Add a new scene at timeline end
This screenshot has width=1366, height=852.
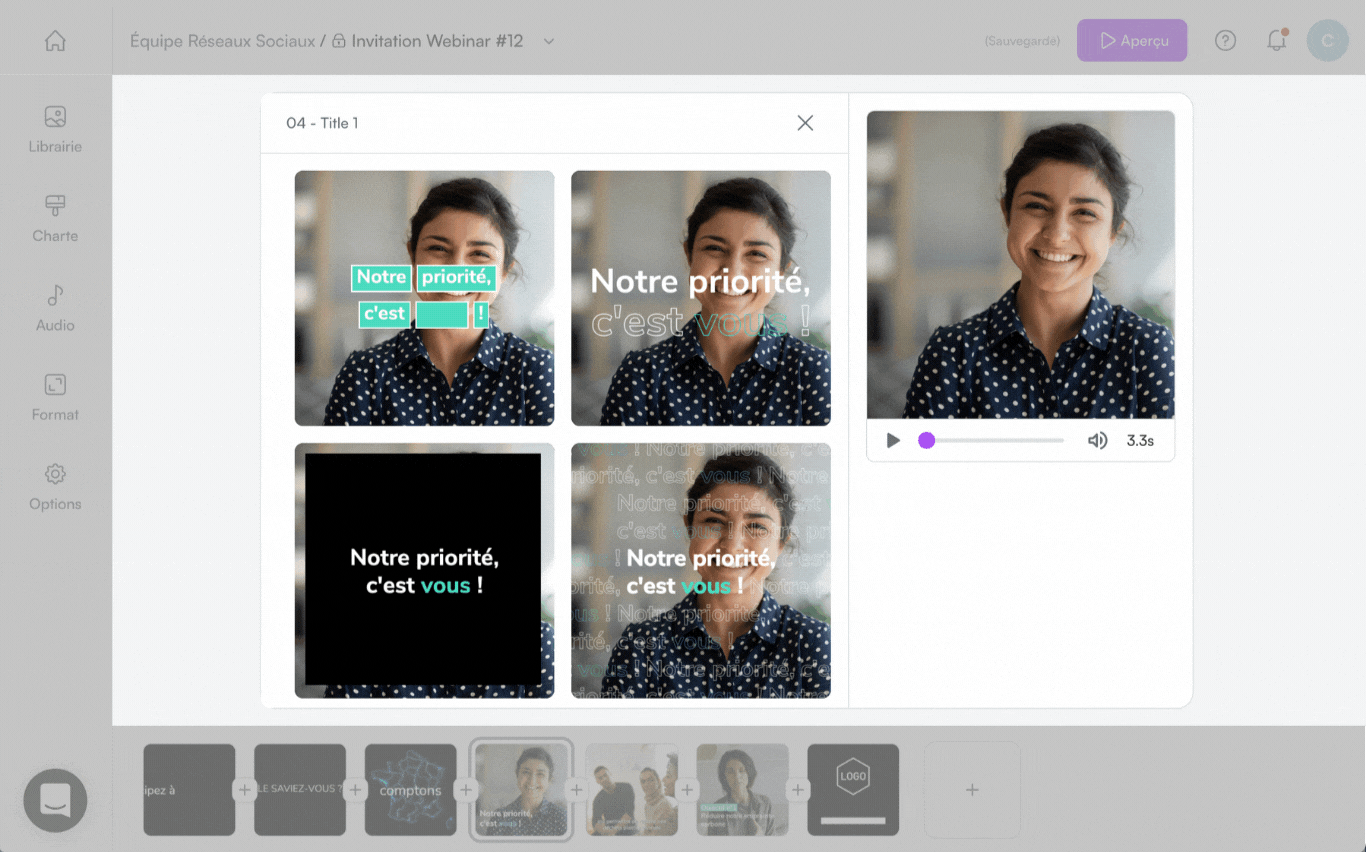972,790
